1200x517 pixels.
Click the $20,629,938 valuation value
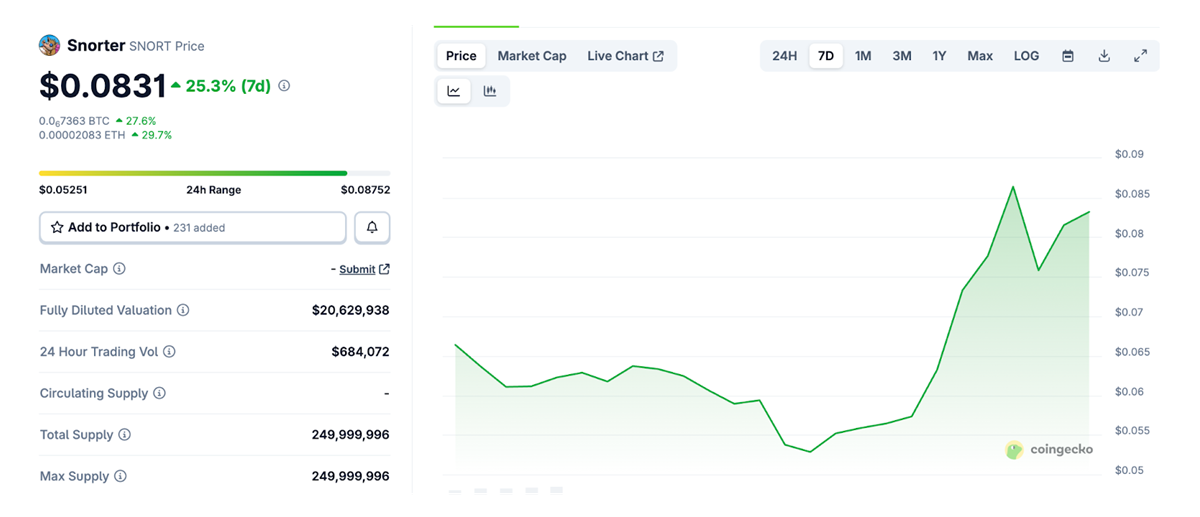click(x=350, y=310)
